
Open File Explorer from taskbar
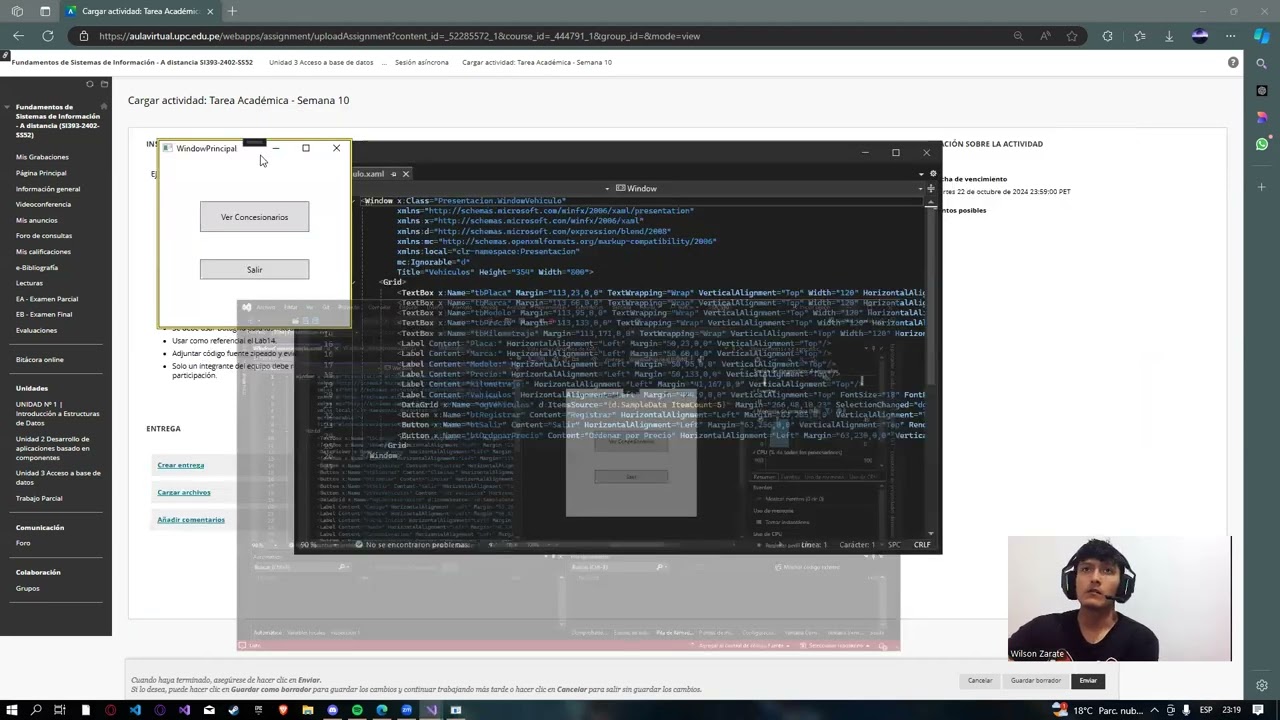[308, 710]
